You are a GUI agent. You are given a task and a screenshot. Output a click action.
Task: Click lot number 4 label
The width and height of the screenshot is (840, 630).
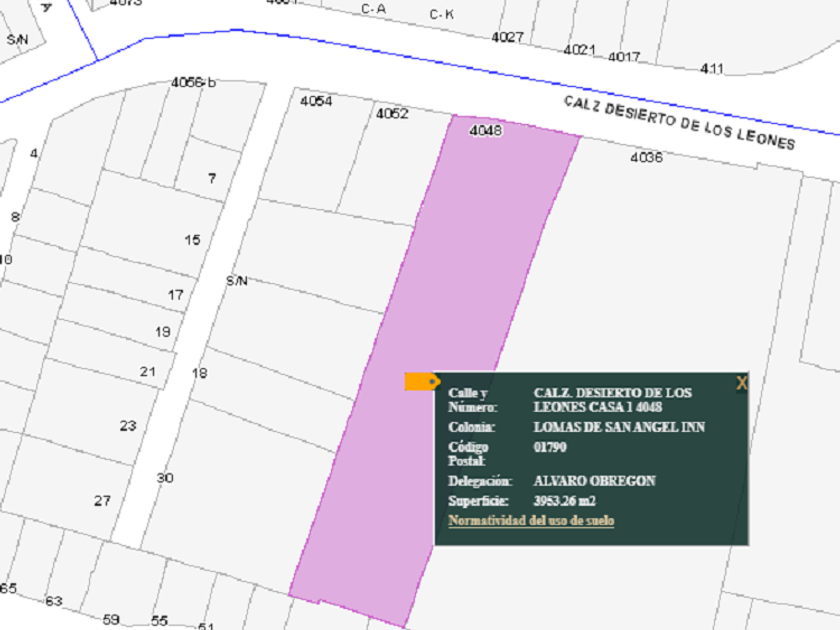(x=34, y=154)
